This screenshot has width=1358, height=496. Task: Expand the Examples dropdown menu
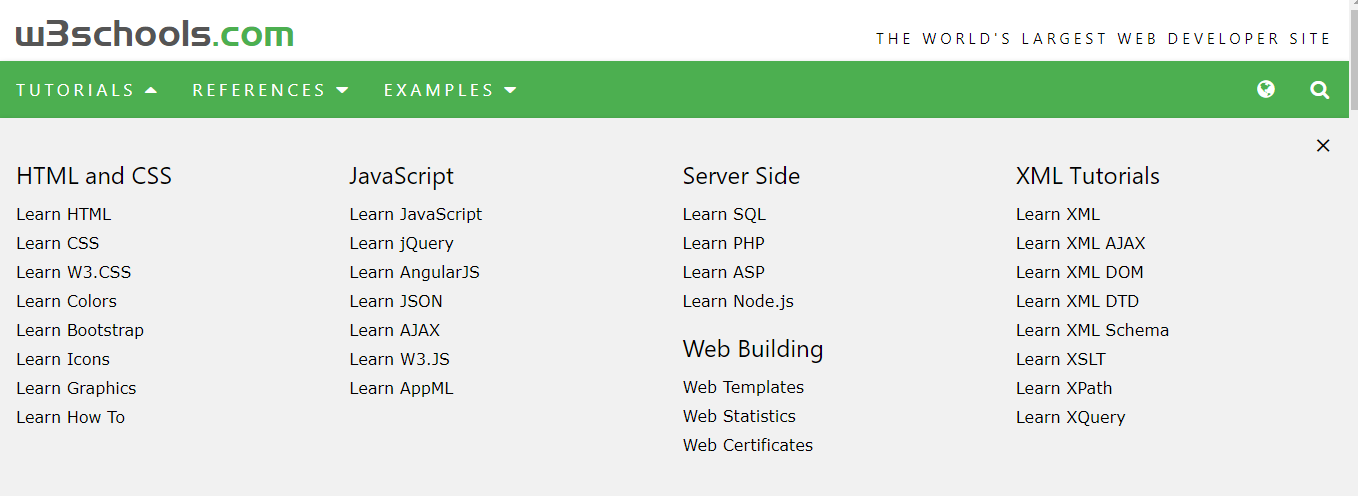tap(450, 90)
